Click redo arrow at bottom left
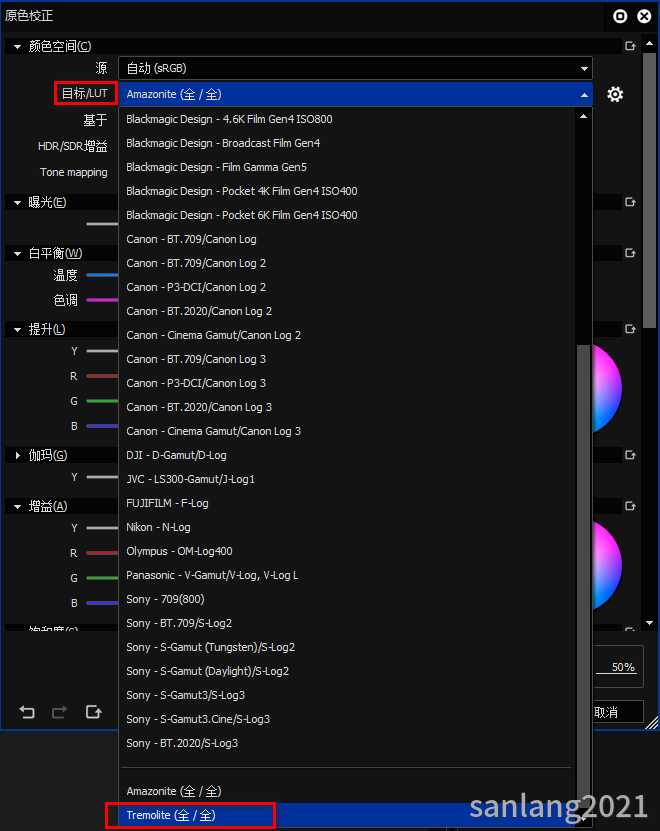Viewport: 660px width, 831px height. 59,712
